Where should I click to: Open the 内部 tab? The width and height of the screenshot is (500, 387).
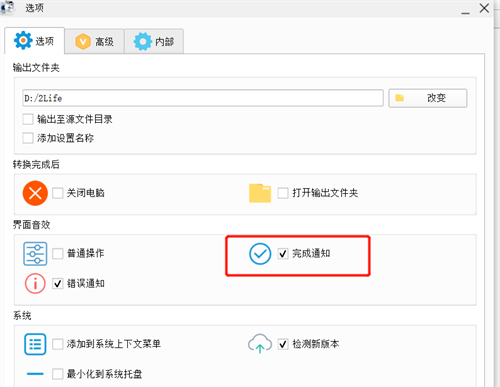click(154, 42)
